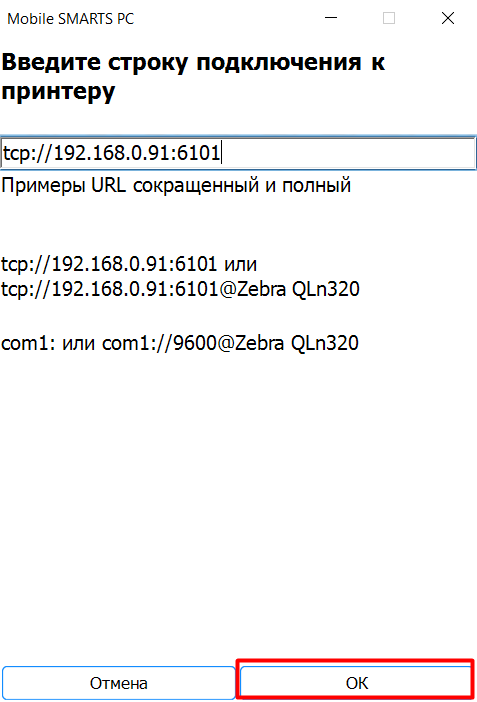
Task: Click the word принтеру in the heading
Action: point(58,92)
